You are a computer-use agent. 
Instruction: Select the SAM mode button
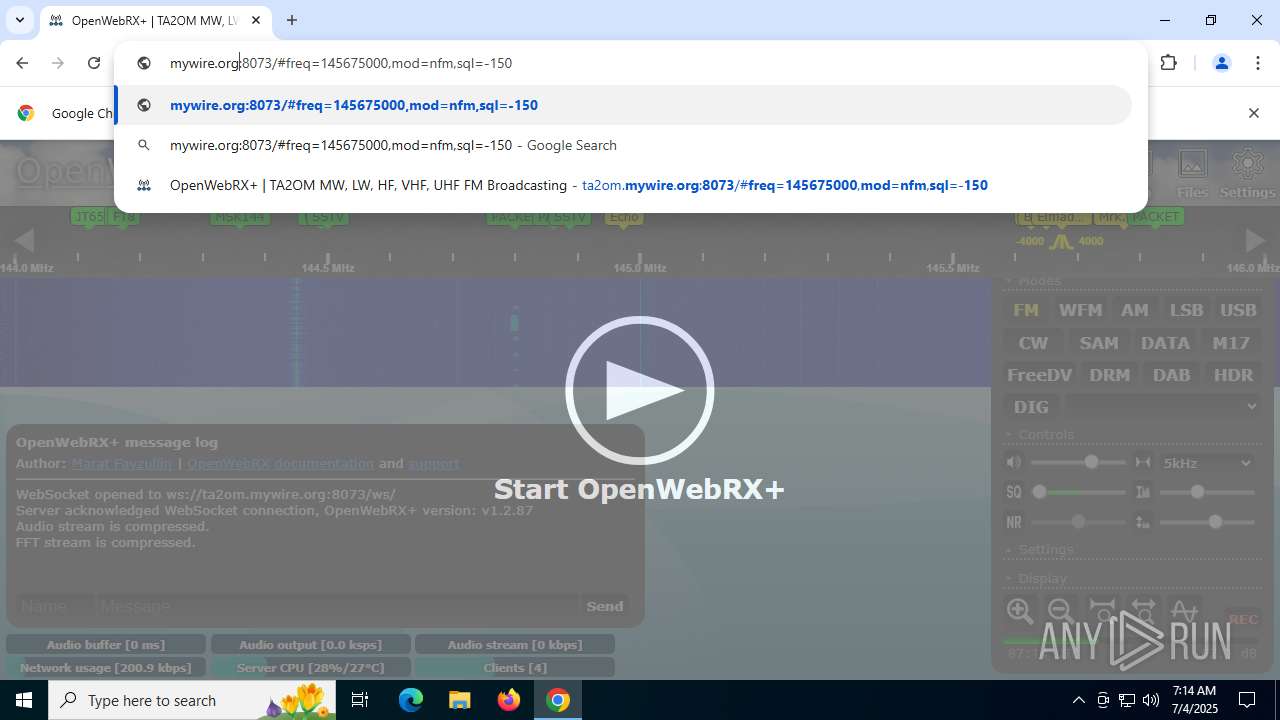click(1099, 343)
